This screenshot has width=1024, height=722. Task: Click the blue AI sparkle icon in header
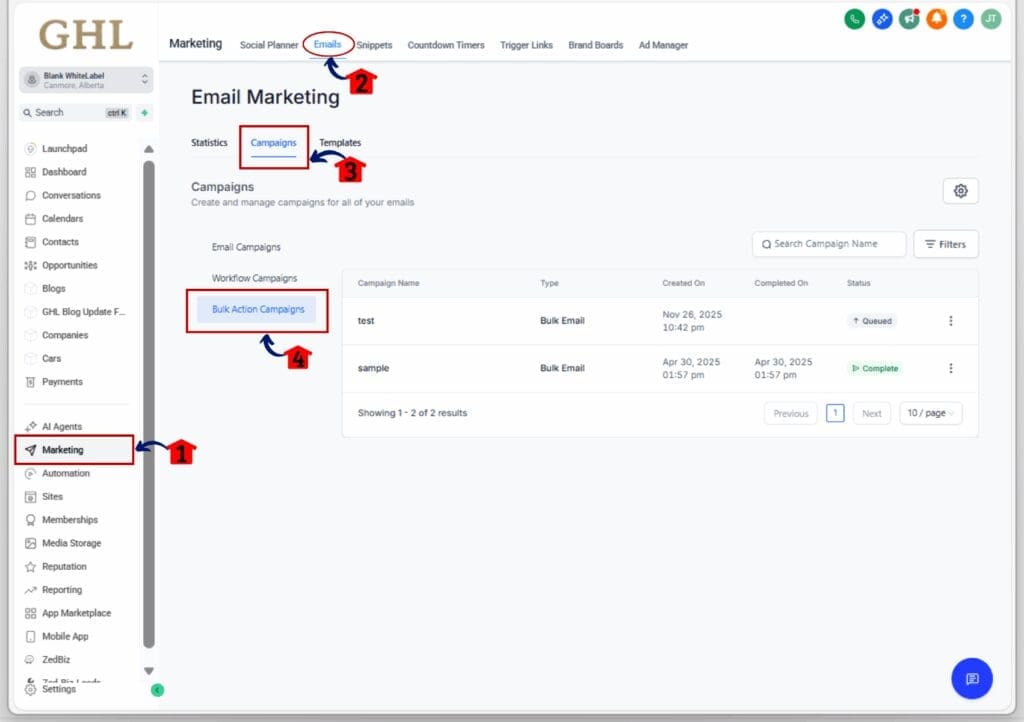pyautogui.click(x=881, y=19)
